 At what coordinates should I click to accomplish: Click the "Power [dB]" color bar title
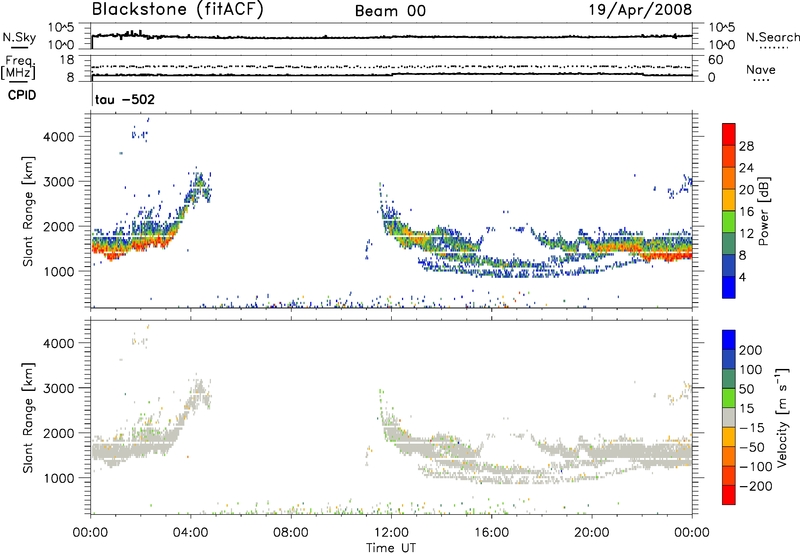click(x=763, y=211)
